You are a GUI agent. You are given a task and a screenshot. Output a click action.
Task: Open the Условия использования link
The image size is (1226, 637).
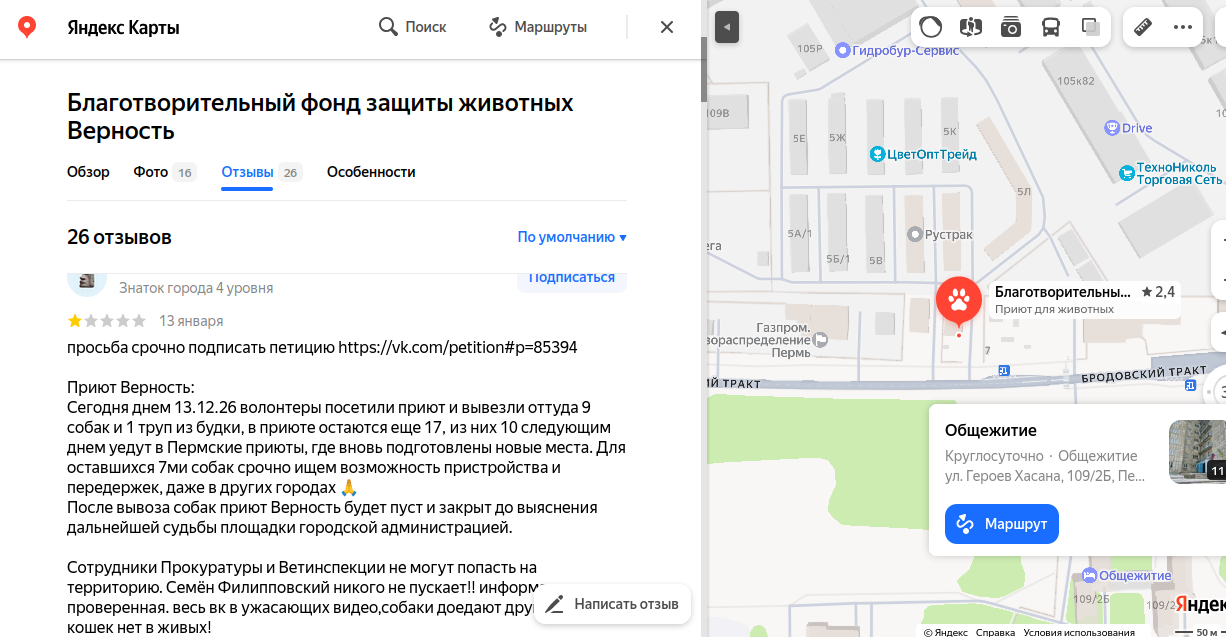pyautogui.click(x=1079, y=632)
